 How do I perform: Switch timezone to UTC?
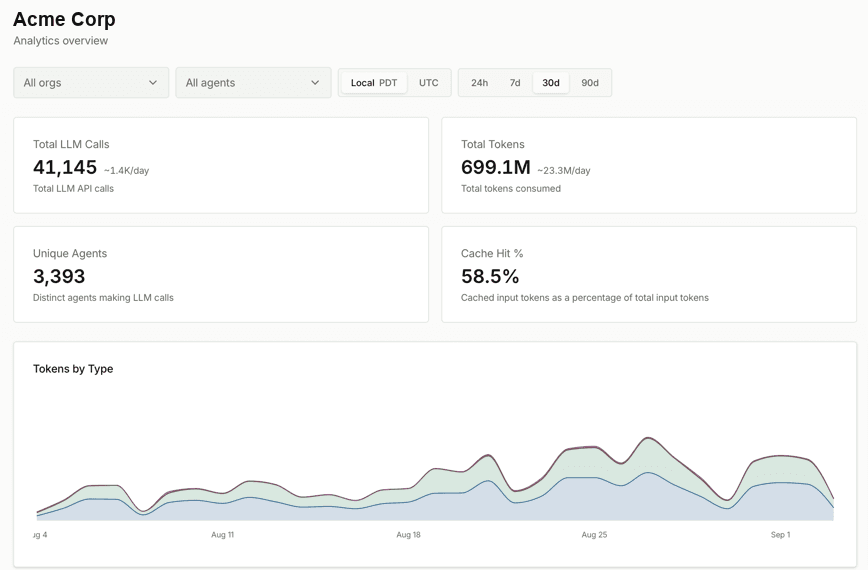[x=428, y=83]
